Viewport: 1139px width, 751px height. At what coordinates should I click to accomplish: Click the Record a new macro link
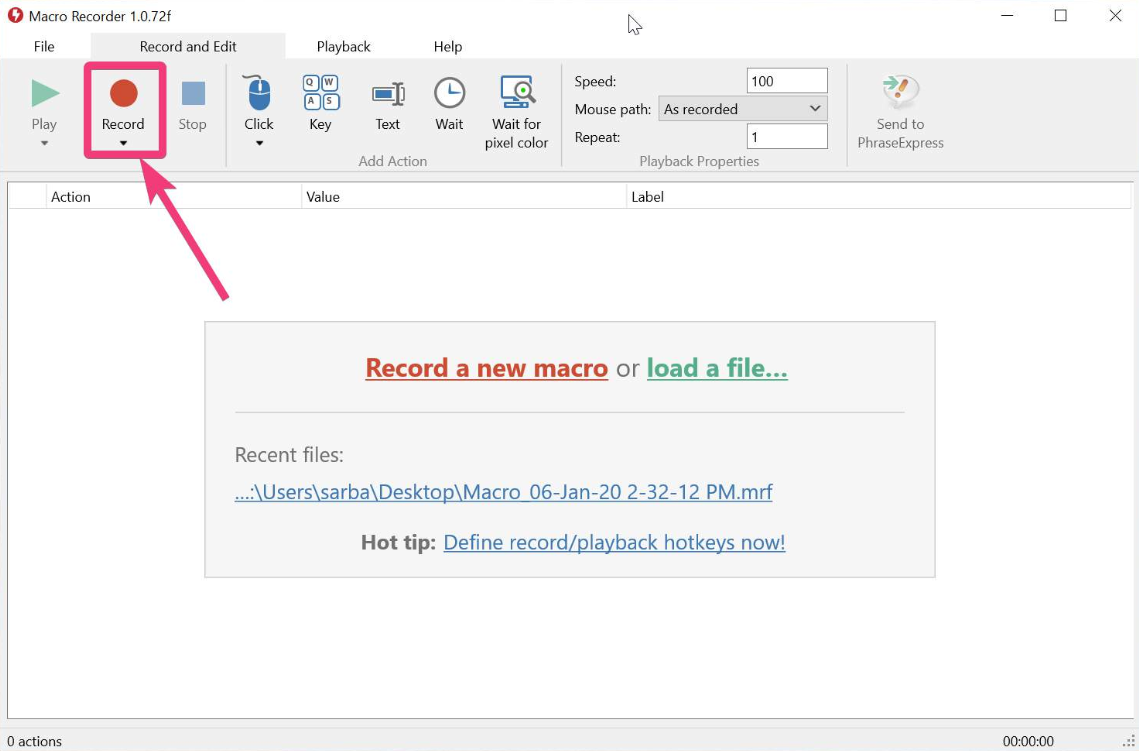click(487, 368)
